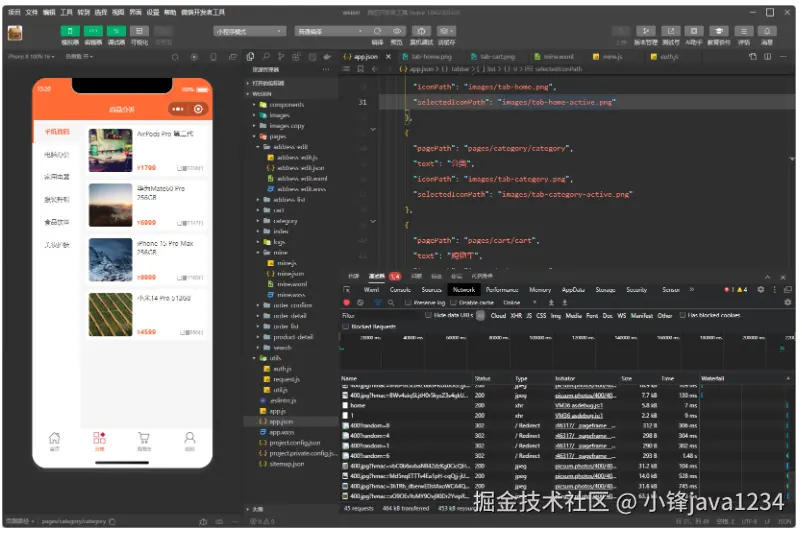This screenshot has width=802, height=533.
Task: Enable the Disable cache checkbox
Action: (x=453, y=302)
